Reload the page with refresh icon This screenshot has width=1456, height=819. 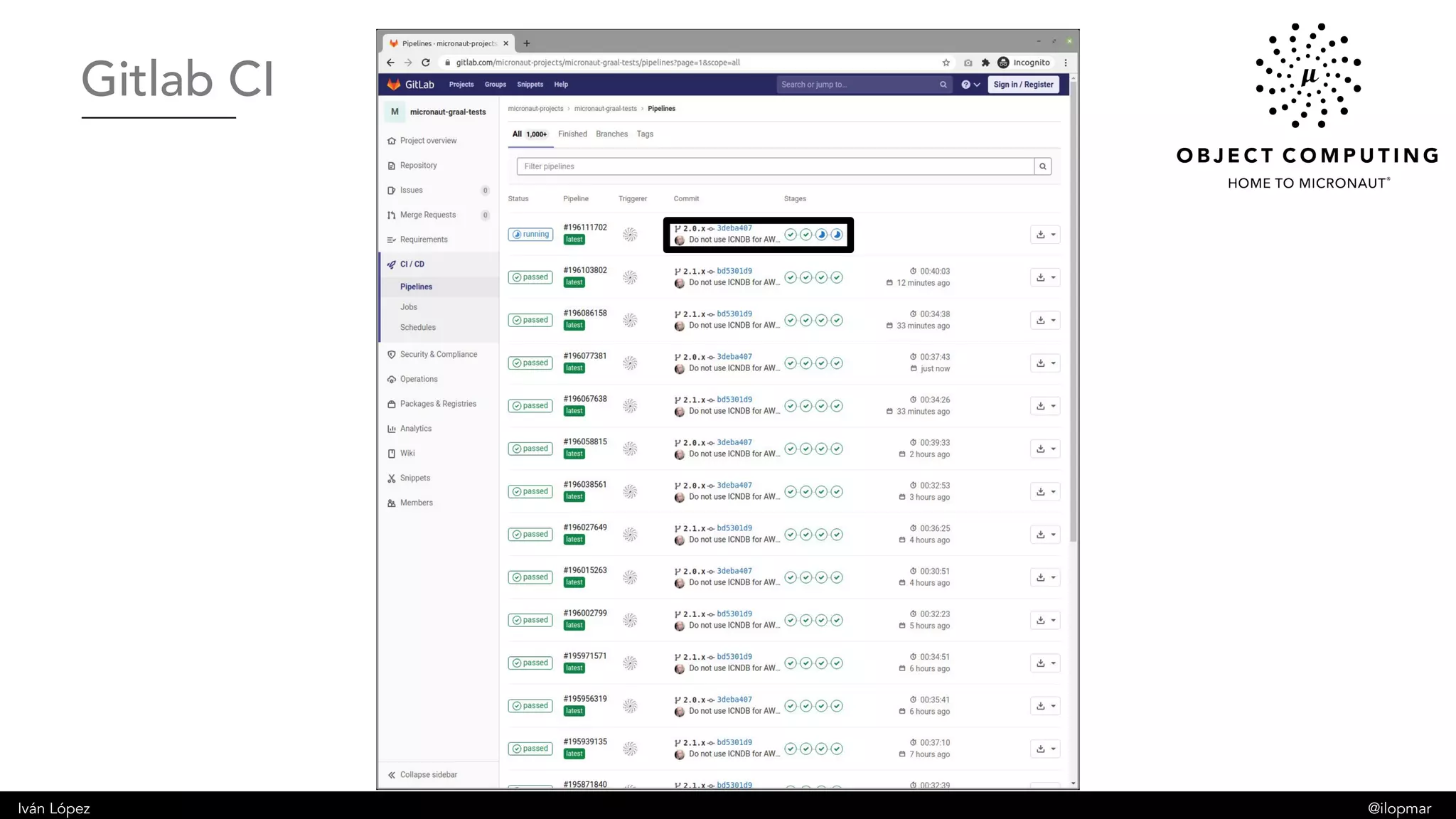click(x=426, y=63)
